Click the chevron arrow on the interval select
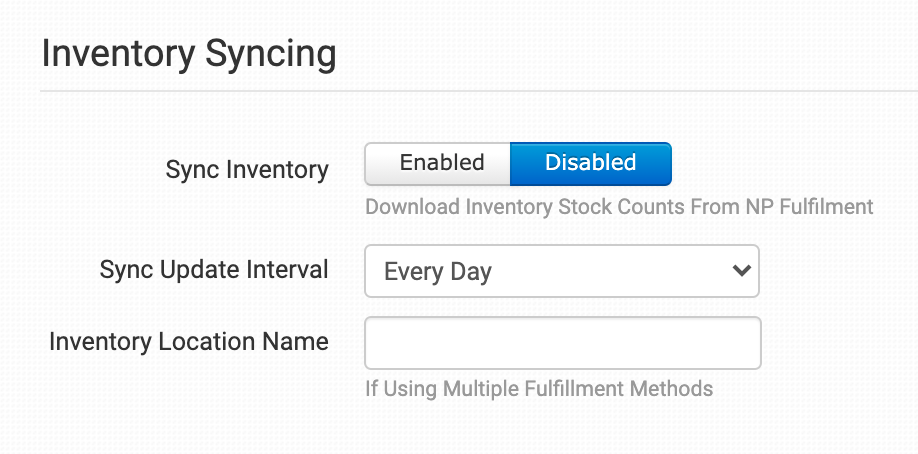918x454 pixels. point(741,270)
